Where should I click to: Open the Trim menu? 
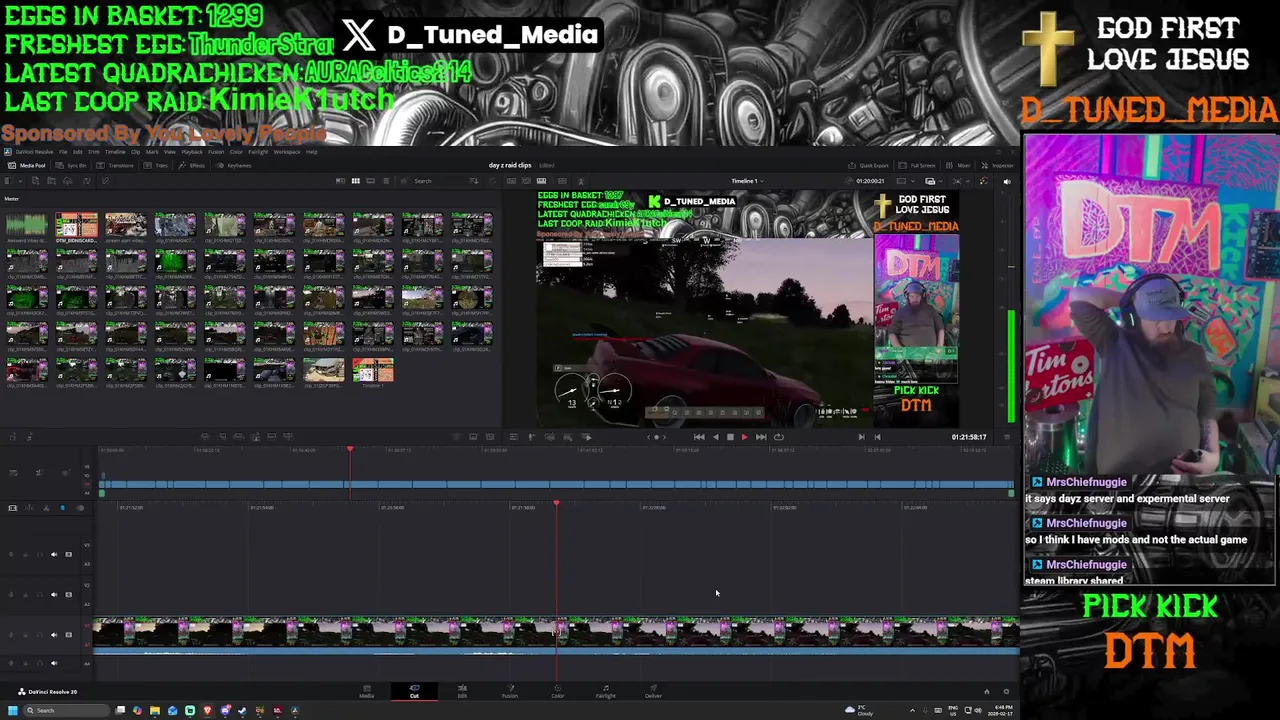[94, 152]
